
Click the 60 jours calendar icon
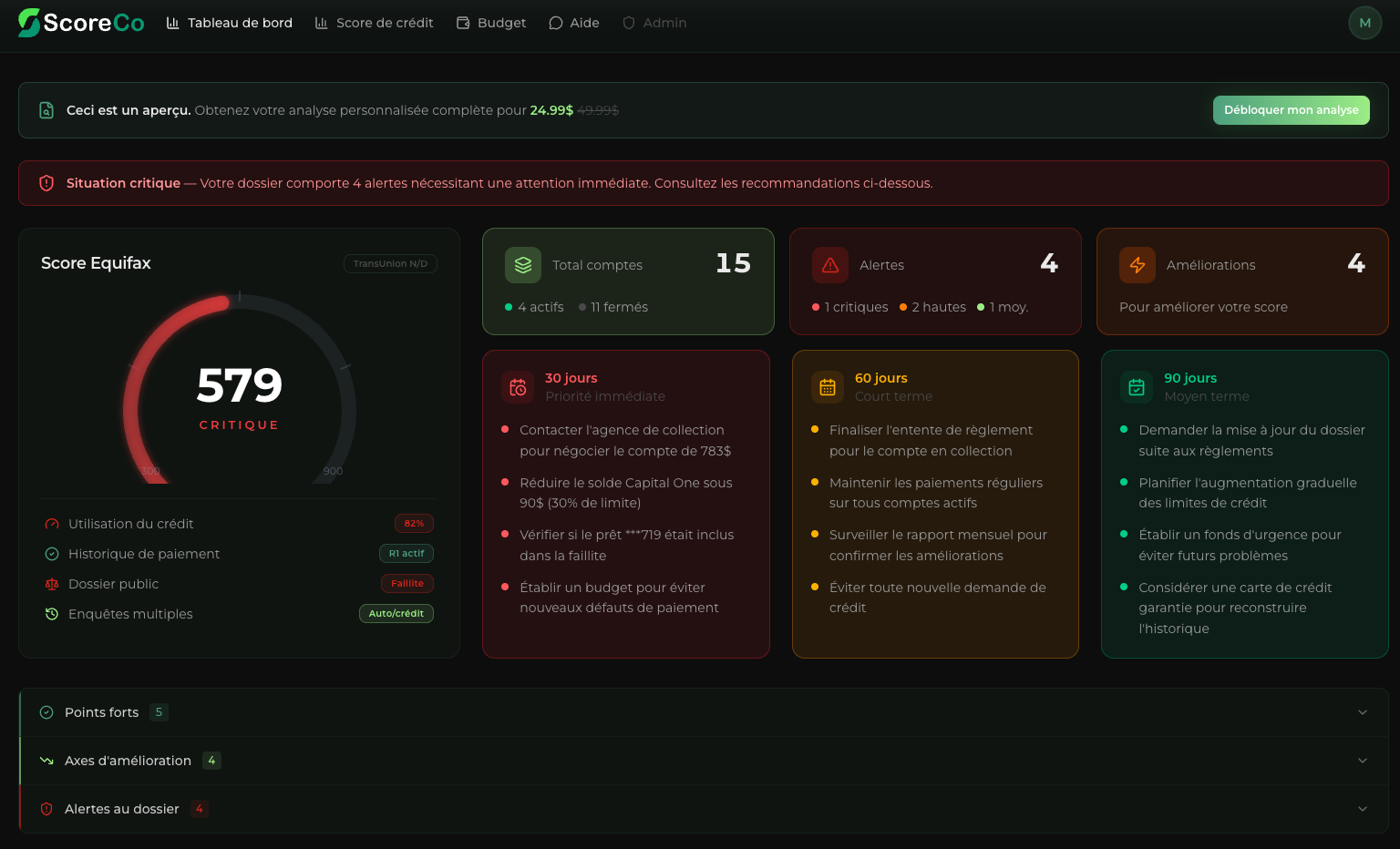828,387
